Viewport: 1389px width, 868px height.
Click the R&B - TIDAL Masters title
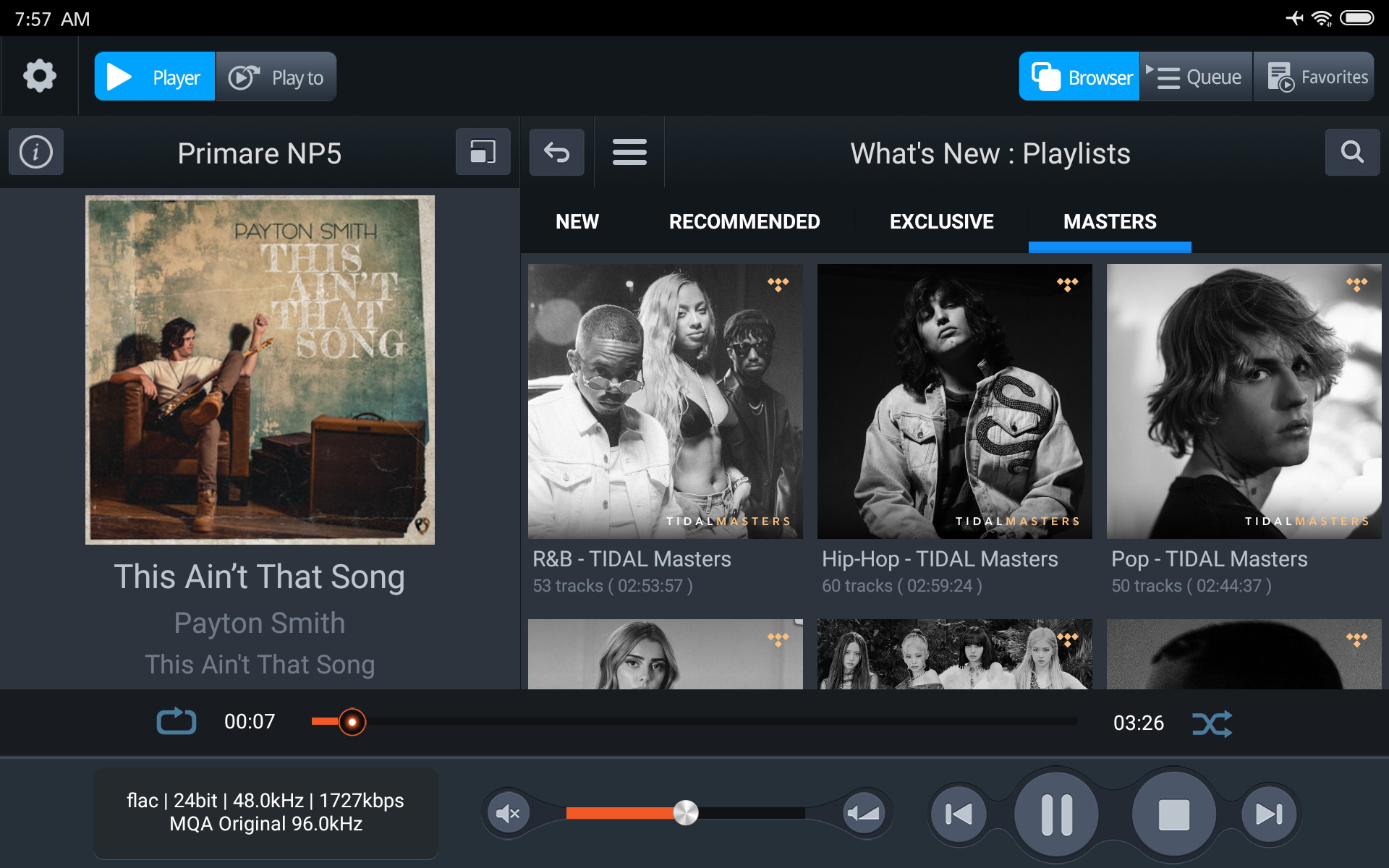(632, 559)
